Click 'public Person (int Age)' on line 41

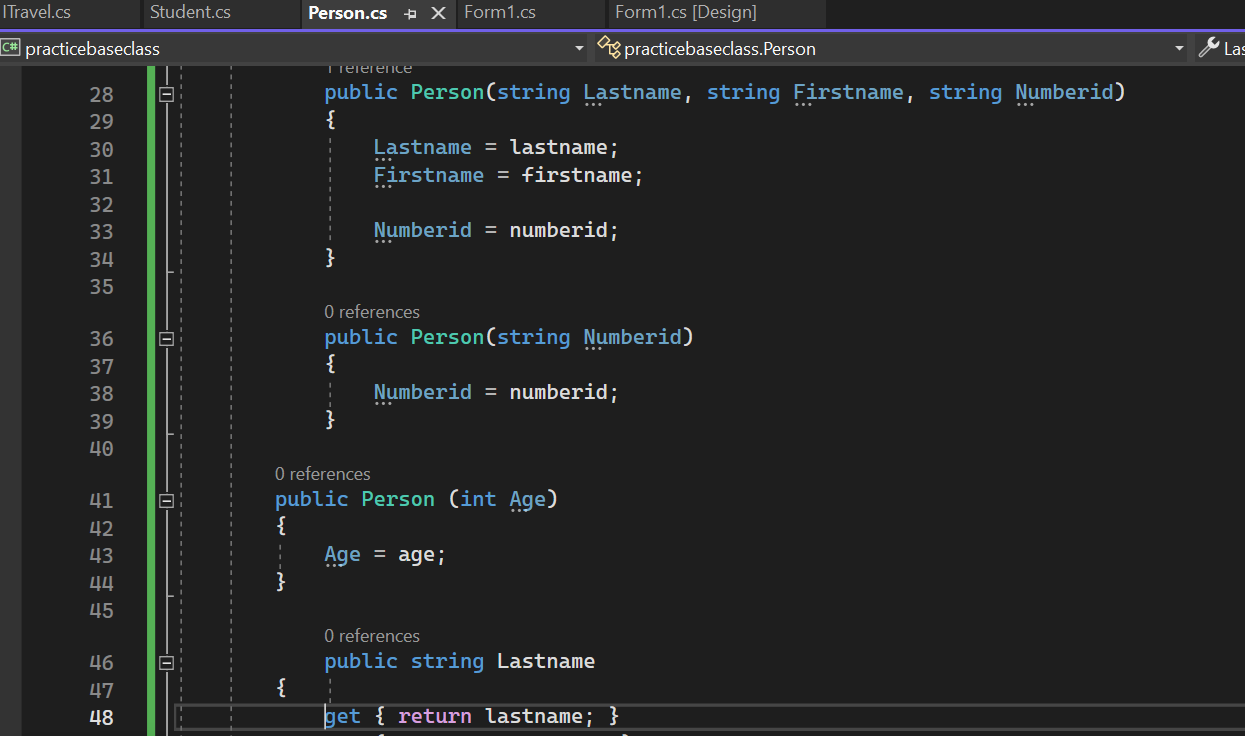pyautogui.click(x=417, y=499)
